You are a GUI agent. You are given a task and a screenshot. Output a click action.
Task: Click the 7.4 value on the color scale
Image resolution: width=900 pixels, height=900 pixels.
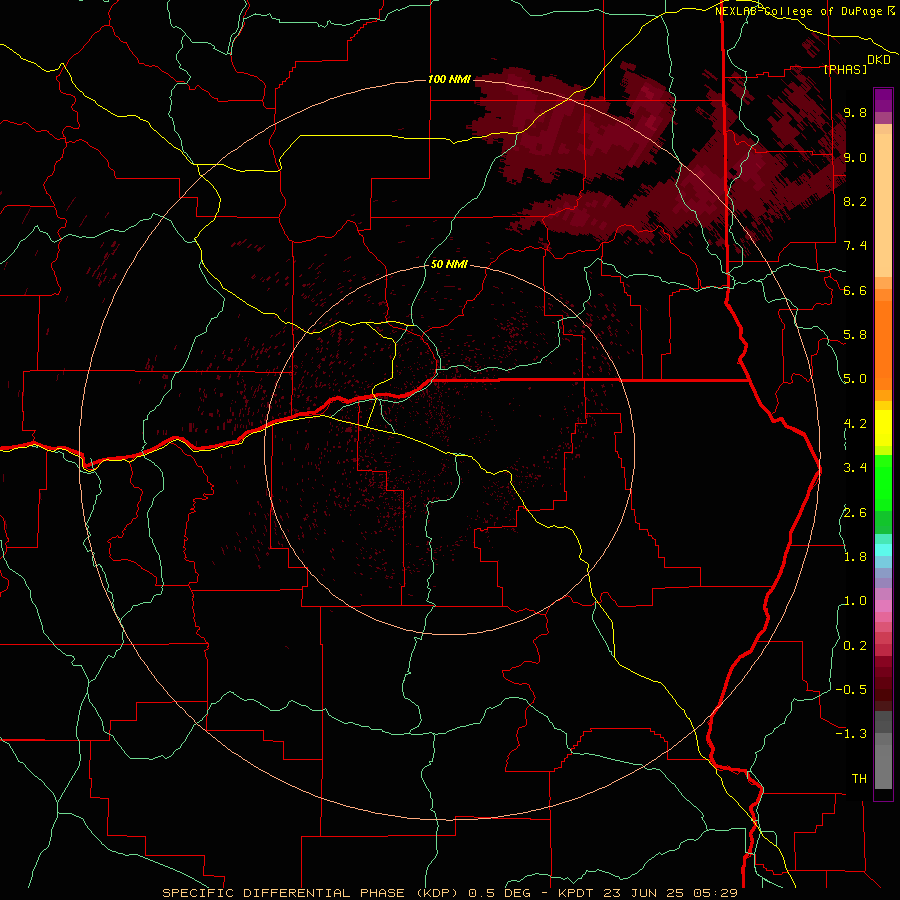(x=855, y=246)
